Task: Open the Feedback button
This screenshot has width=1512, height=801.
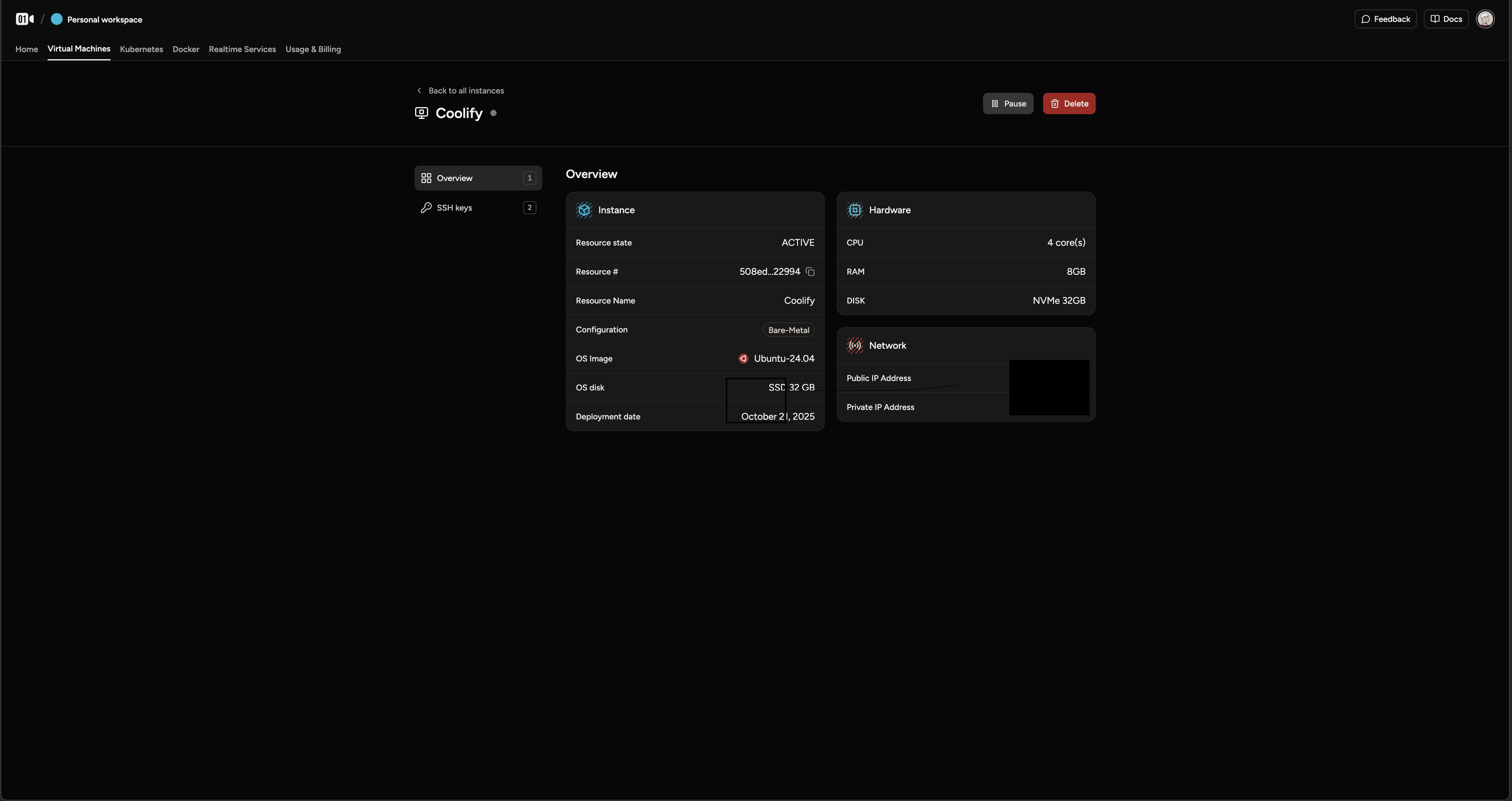Action: point(1385,20)
